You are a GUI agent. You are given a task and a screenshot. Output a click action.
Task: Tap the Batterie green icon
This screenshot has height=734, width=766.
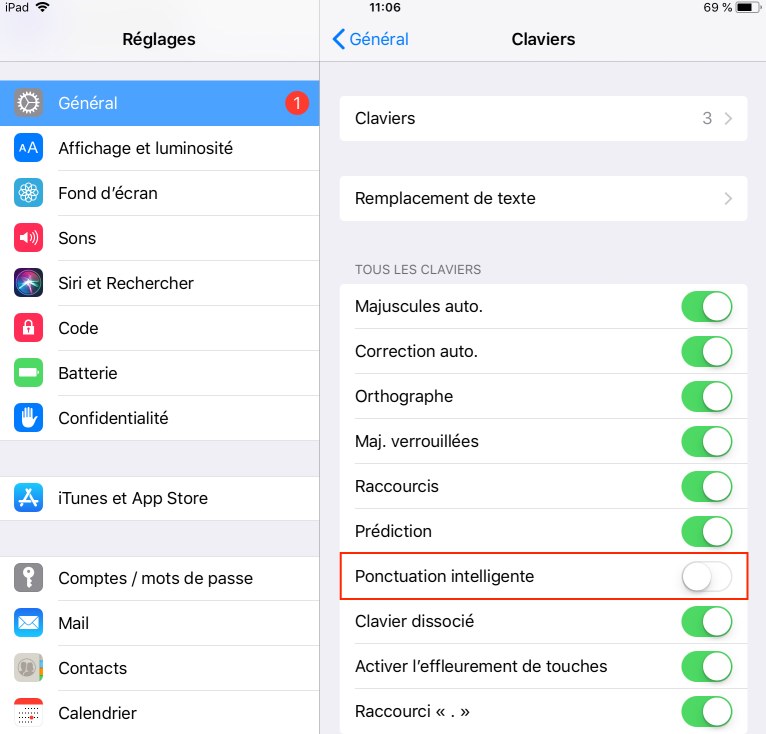(28, 372)
